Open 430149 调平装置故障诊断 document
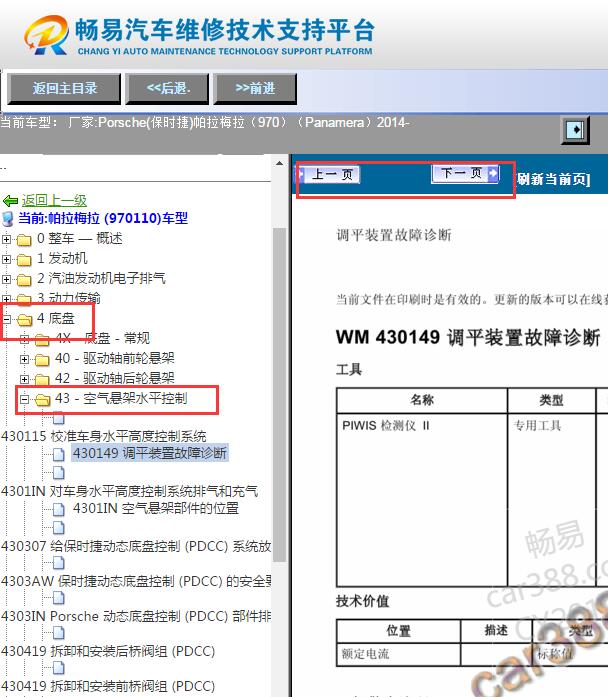Image resolution: width=608 pixels, height=697 pixels. point(150,453)
